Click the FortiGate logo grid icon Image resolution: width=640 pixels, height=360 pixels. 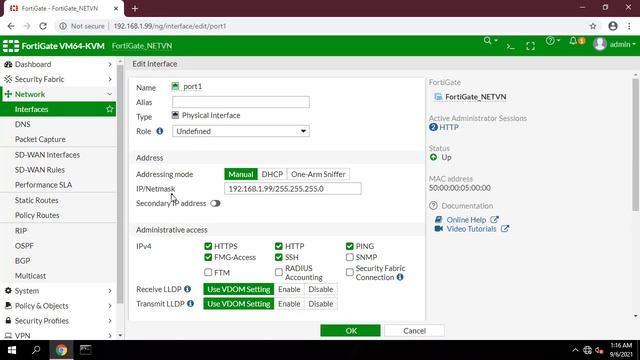click(x=11, y=46)
